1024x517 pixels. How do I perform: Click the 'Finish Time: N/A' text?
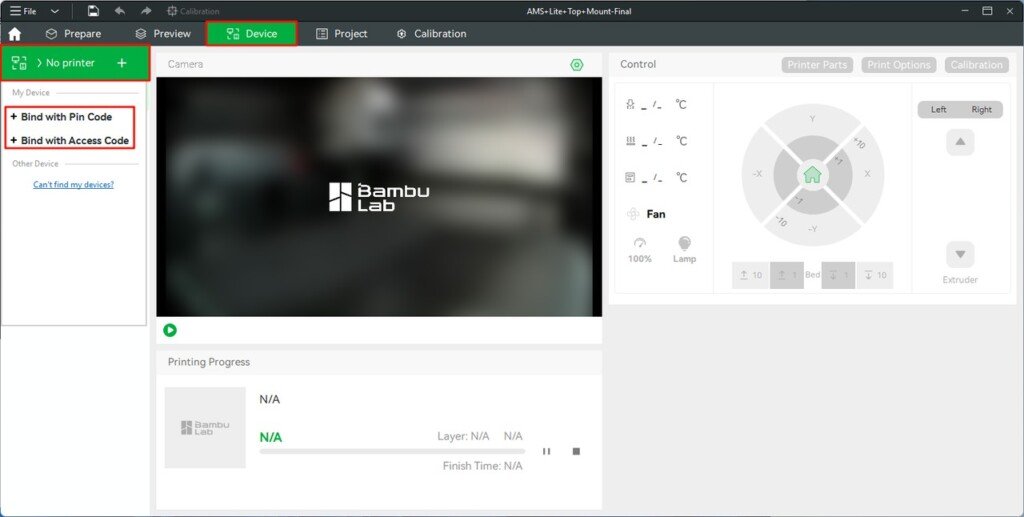(483, 466)
